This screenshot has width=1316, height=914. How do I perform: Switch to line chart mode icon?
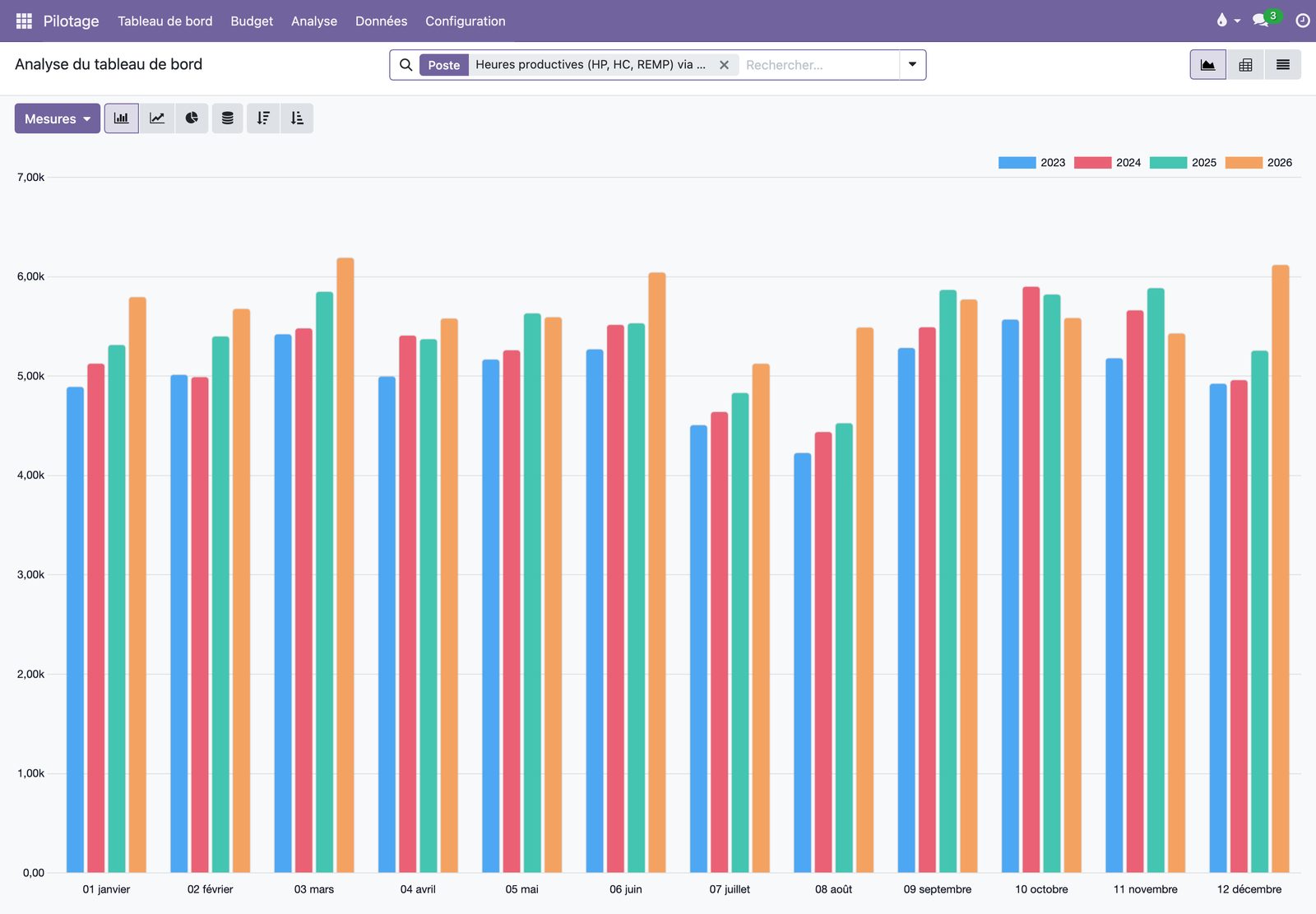click(x=157, y=118)
